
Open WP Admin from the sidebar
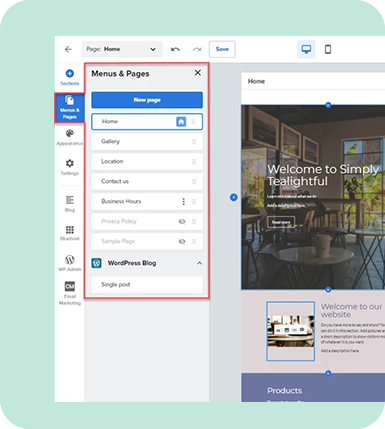[70, 263]
